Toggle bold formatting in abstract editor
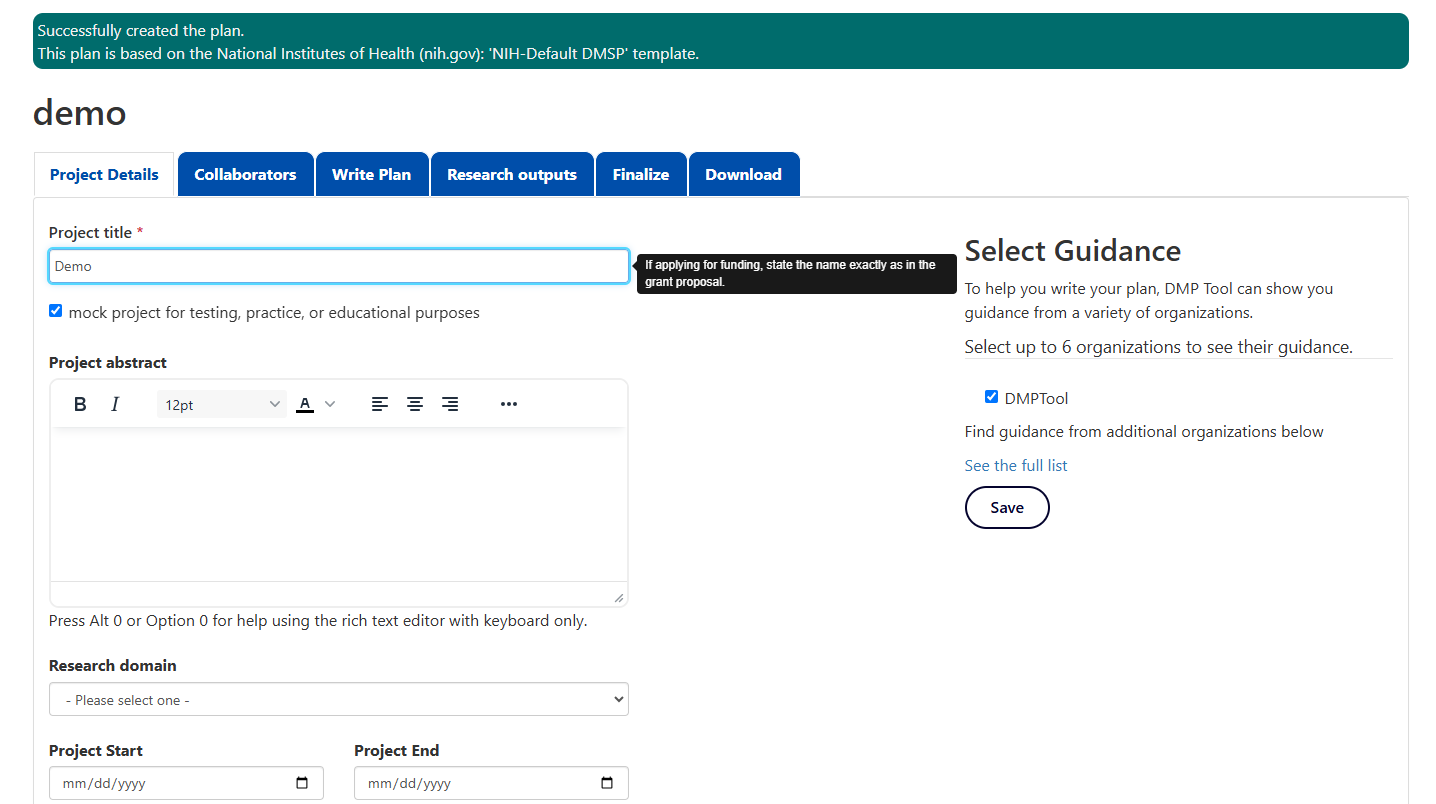 point(80,404)
